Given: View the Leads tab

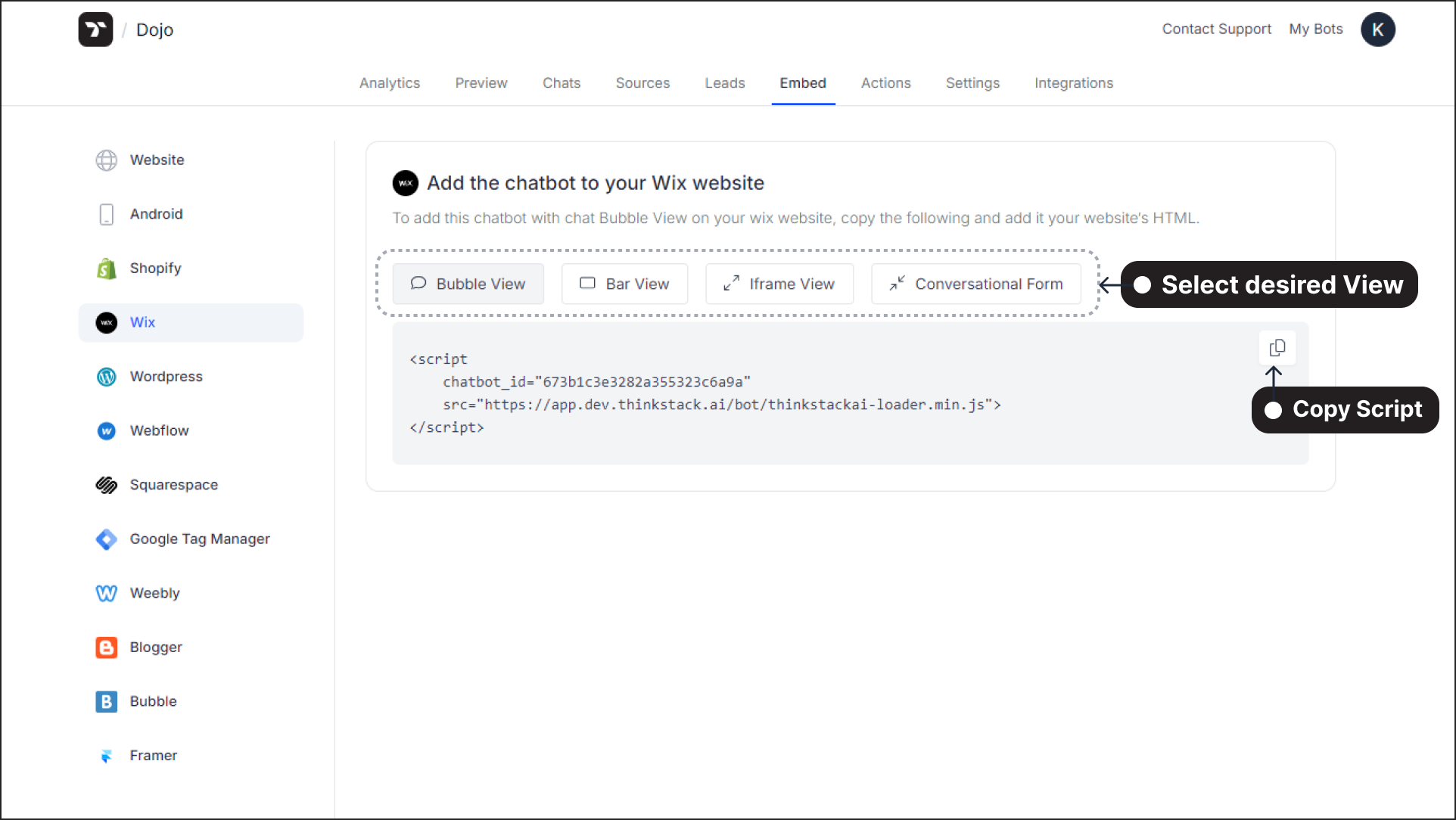Looking at the screenshot, I should pos(725,83).
